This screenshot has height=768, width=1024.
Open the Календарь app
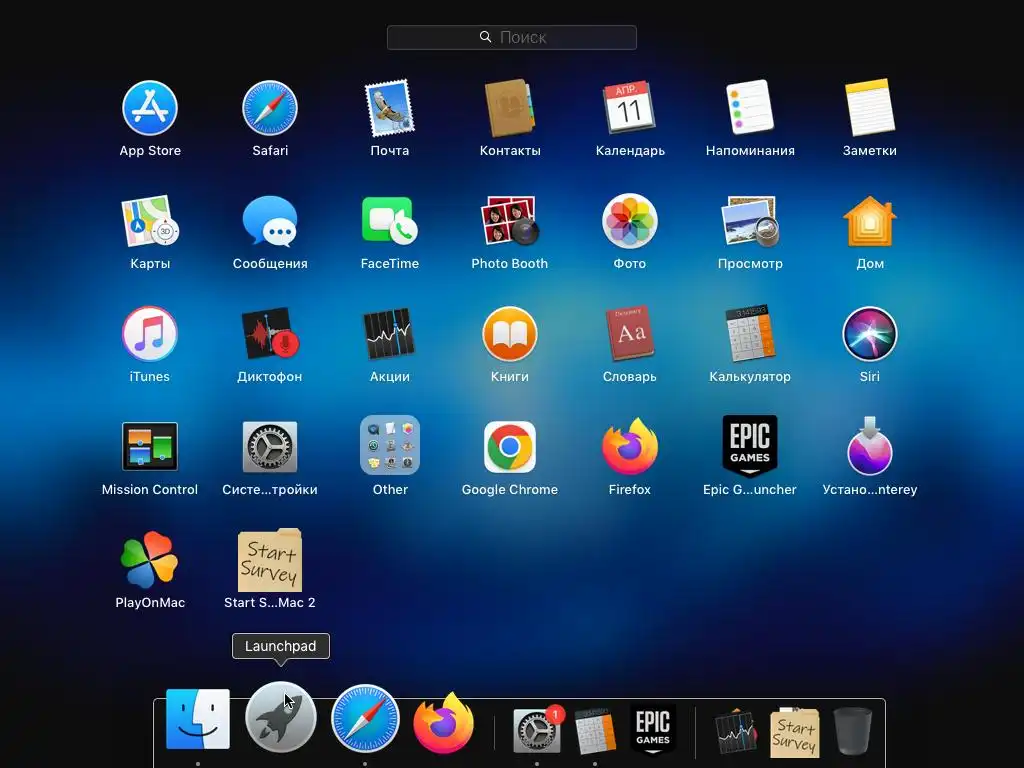[630, 108]
